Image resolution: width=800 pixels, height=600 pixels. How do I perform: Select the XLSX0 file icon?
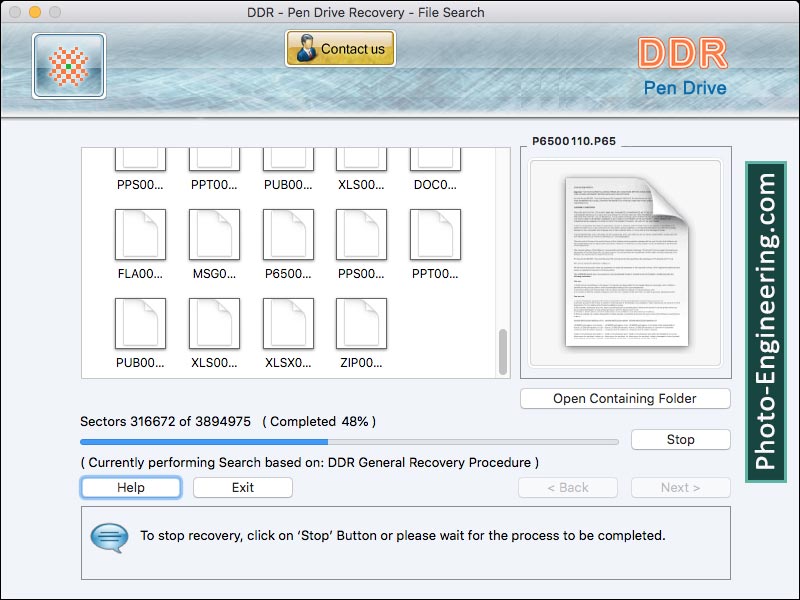[288, 324]
